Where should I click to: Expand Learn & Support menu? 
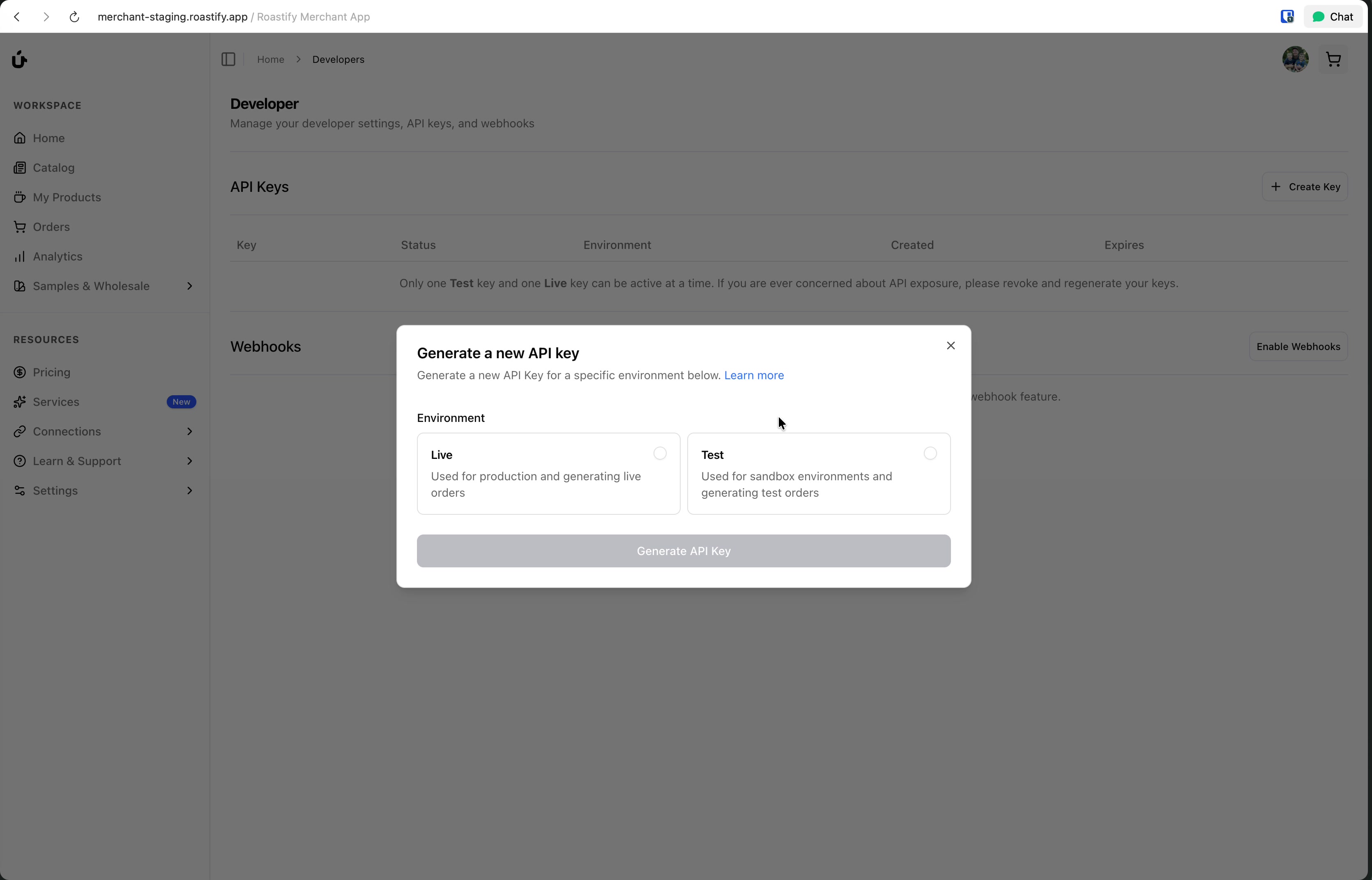190,461
